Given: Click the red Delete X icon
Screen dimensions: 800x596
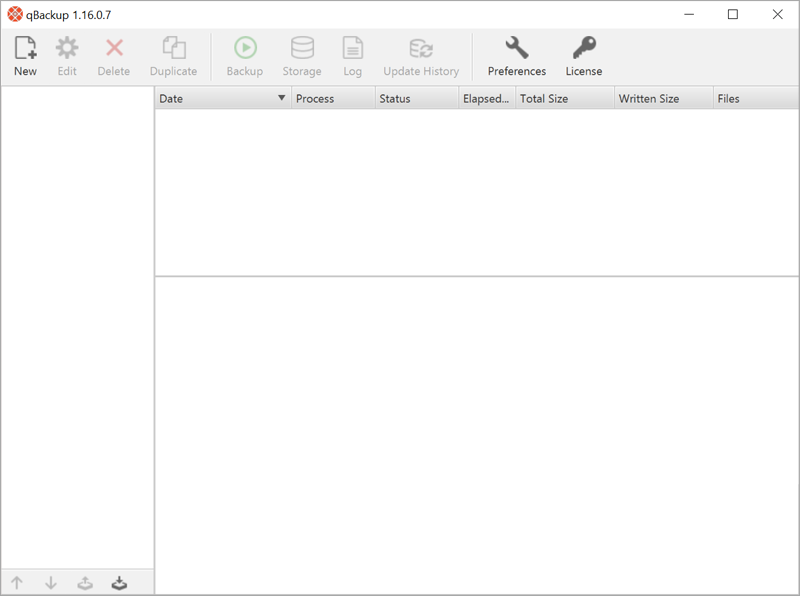Looking at the screenshot, I should [x=114, y=48].
